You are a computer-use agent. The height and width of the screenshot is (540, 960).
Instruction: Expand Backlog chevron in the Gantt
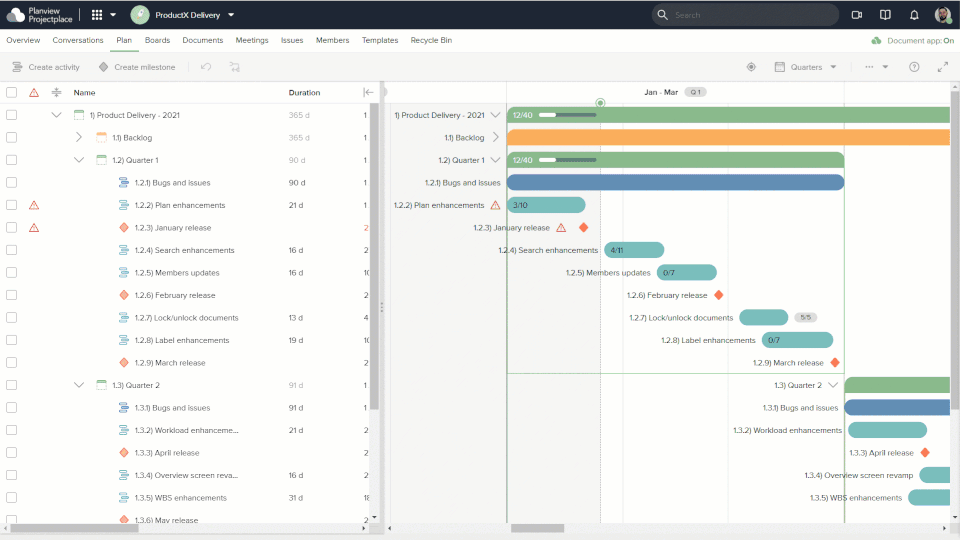pyautogui.click(x=496, y=138)
